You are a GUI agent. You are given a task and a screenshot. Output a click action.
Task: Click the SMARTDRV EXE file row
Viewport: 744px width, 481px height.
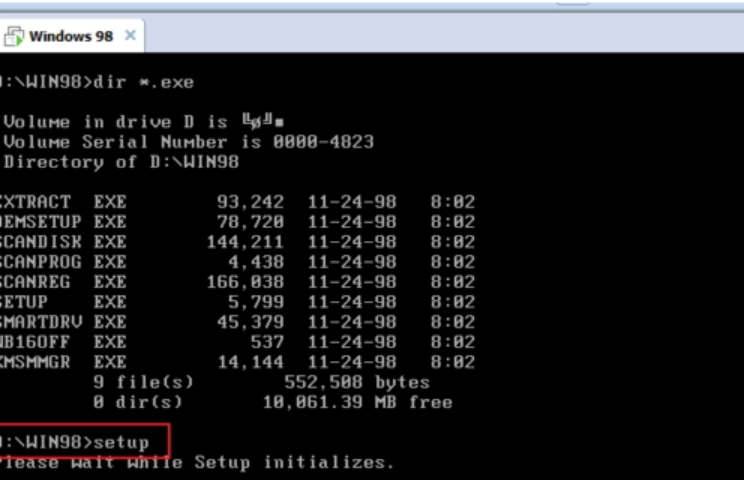pos(237,322)
